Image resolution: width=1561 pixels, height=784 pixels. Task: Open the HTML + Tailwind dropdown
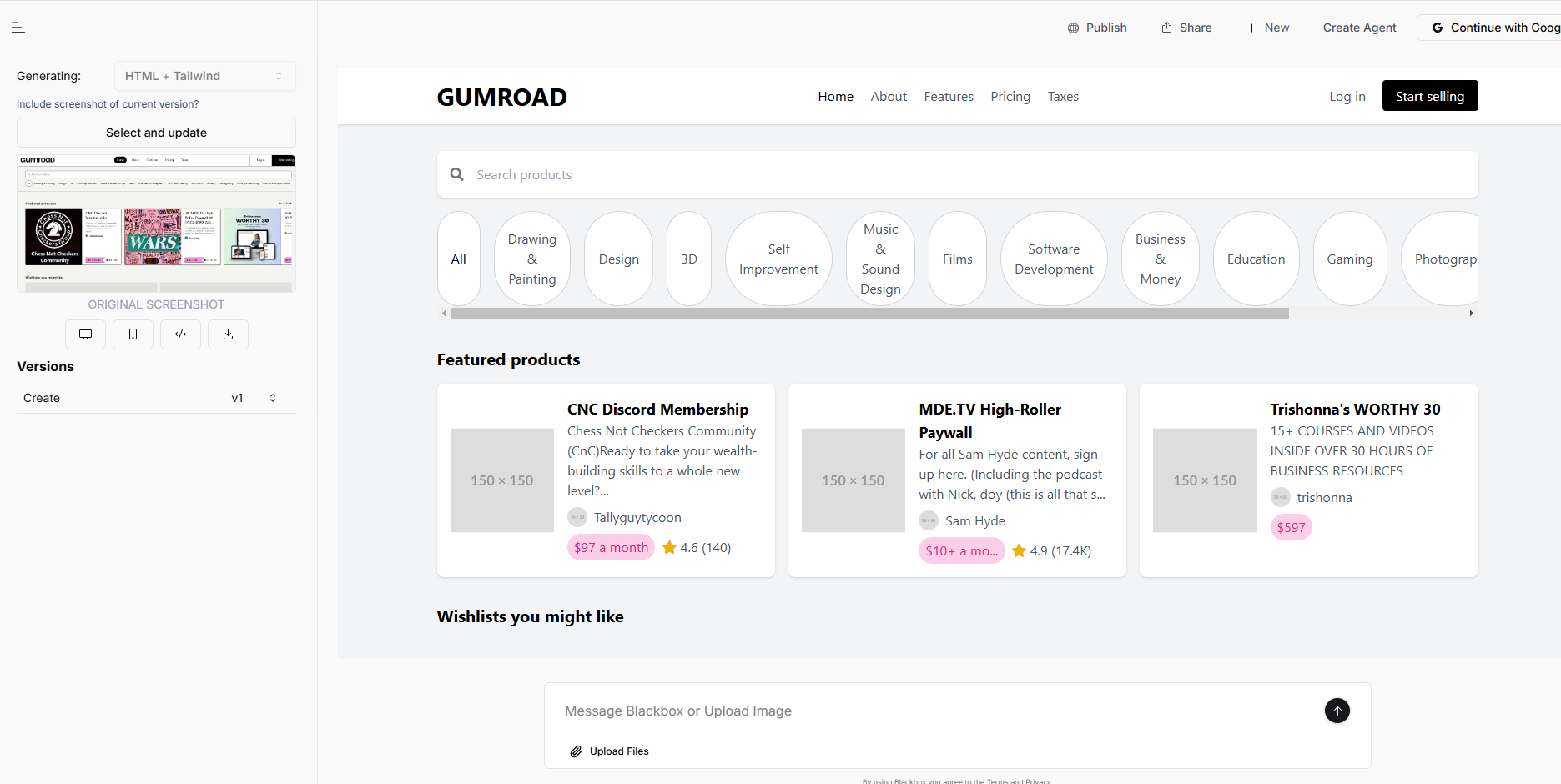point(204,76)
